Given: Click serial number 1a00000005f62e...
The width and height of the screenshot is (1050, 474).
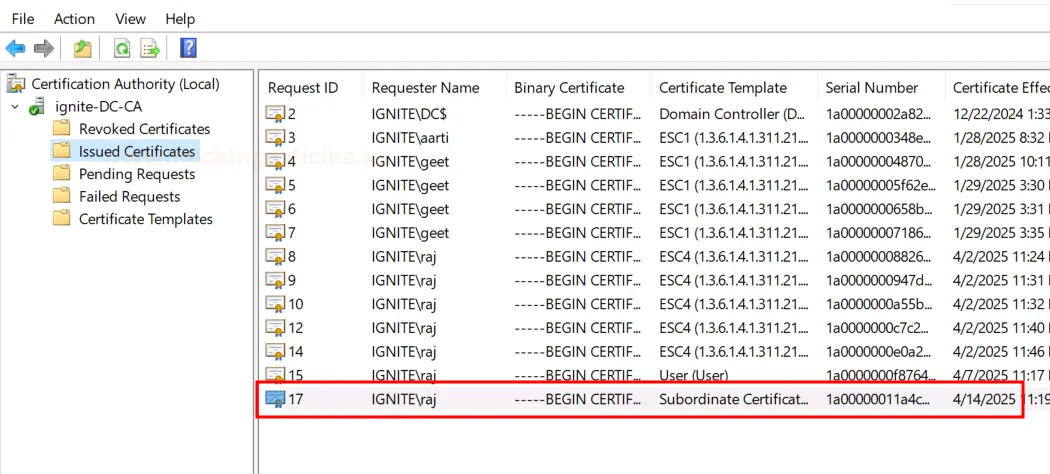Looking at the screenshot, I should point(879,185).
